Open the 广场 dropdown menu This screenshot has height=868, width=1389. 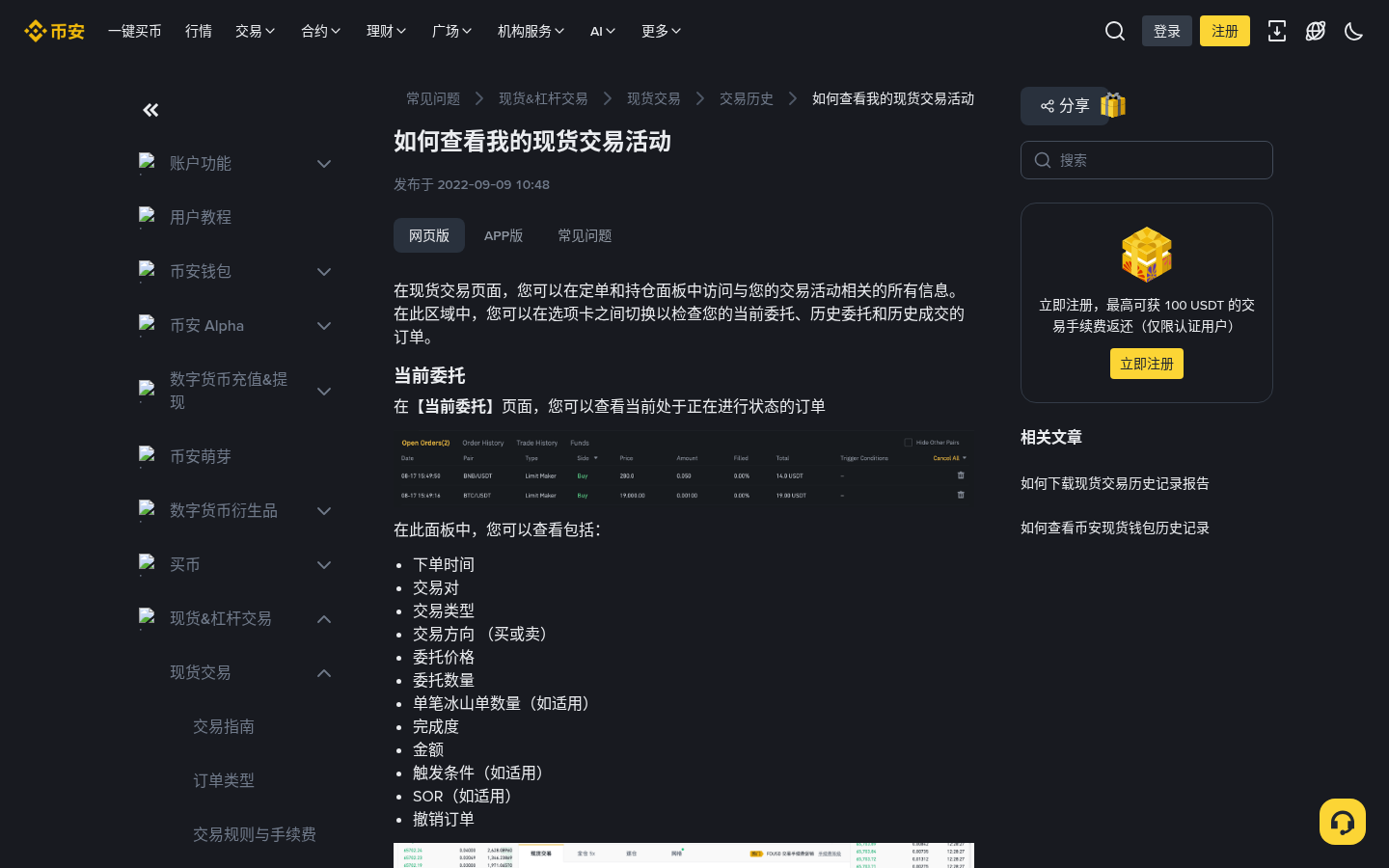click(x=452, y=31)
